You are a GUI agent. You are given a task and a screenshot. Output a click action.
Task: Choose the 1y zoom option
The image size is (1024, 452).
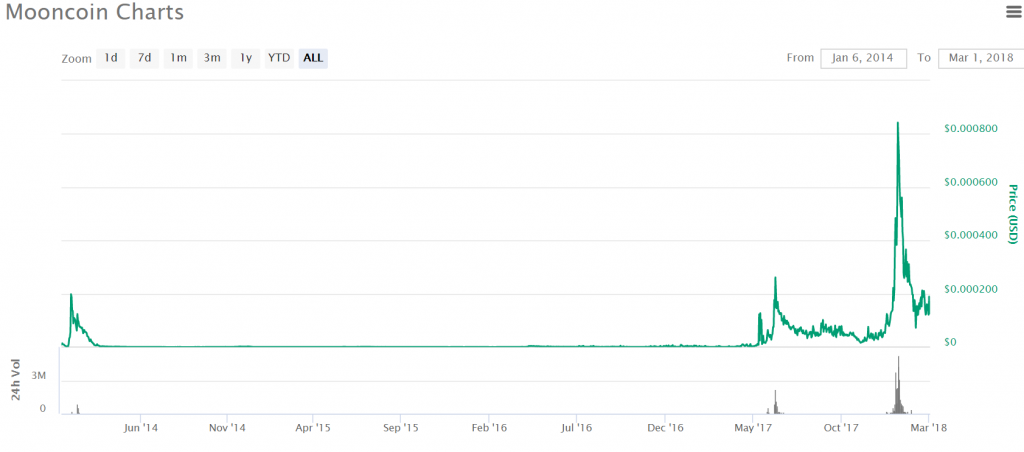pyautogui.click(x=246, y=58)
